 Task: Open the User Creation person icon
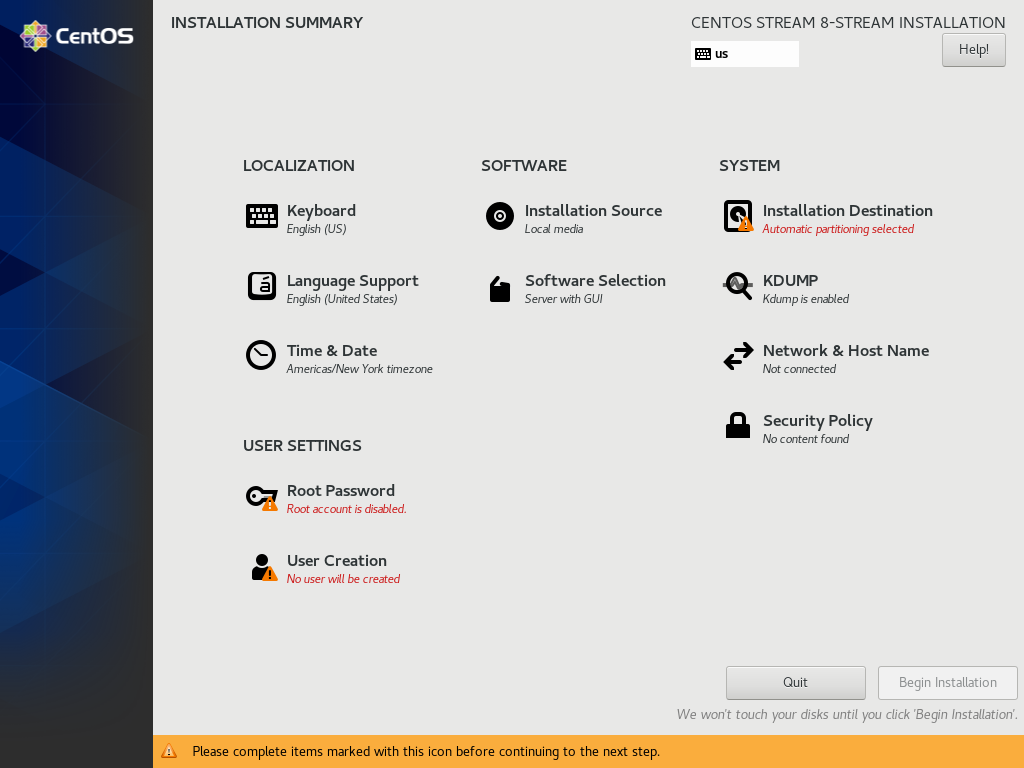pyautogui.click(x=261, y=566)
